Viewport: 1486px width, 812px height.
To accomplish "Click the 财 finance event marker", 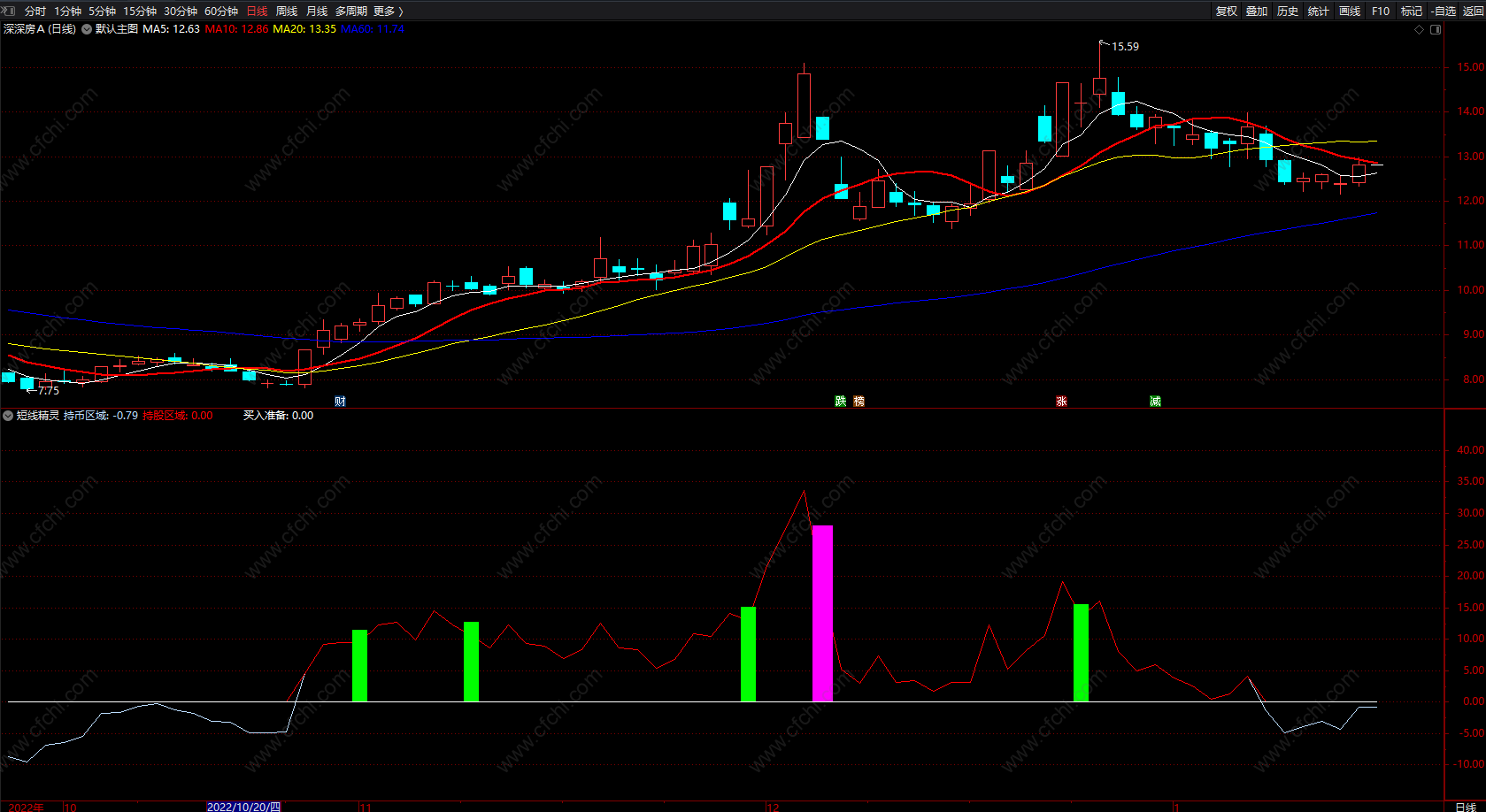I will click(340, 402).
